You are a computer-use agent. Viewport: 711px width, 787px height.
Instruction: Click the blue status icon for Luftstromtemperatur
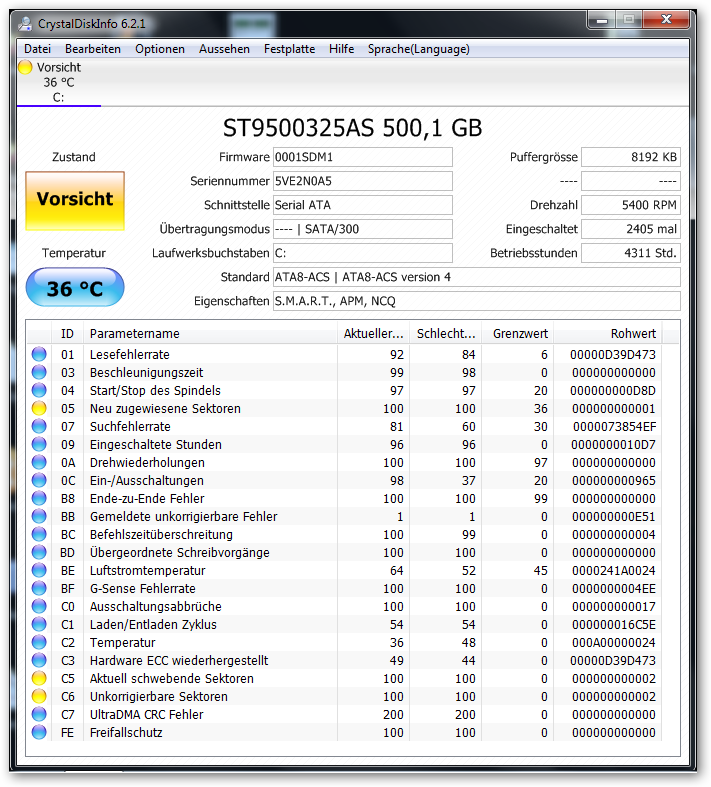tap(39, 571)
